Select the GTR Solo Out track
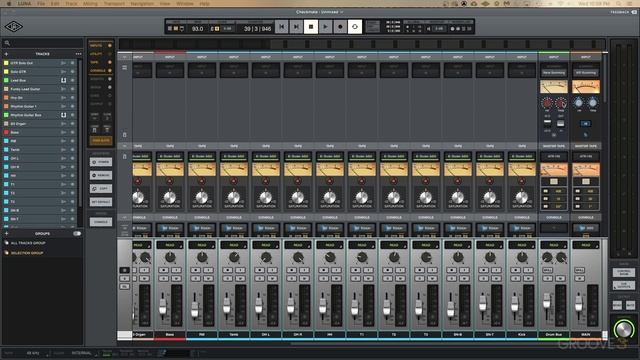The width and height of the screenshot is (640, 360). (x=40, y=63)
